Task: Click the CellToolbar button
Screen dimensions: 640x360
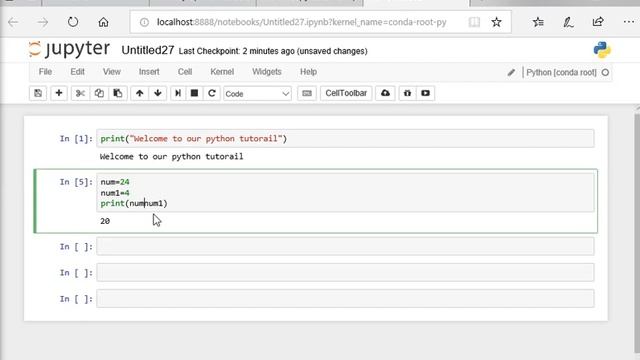Action: [346, 93]
